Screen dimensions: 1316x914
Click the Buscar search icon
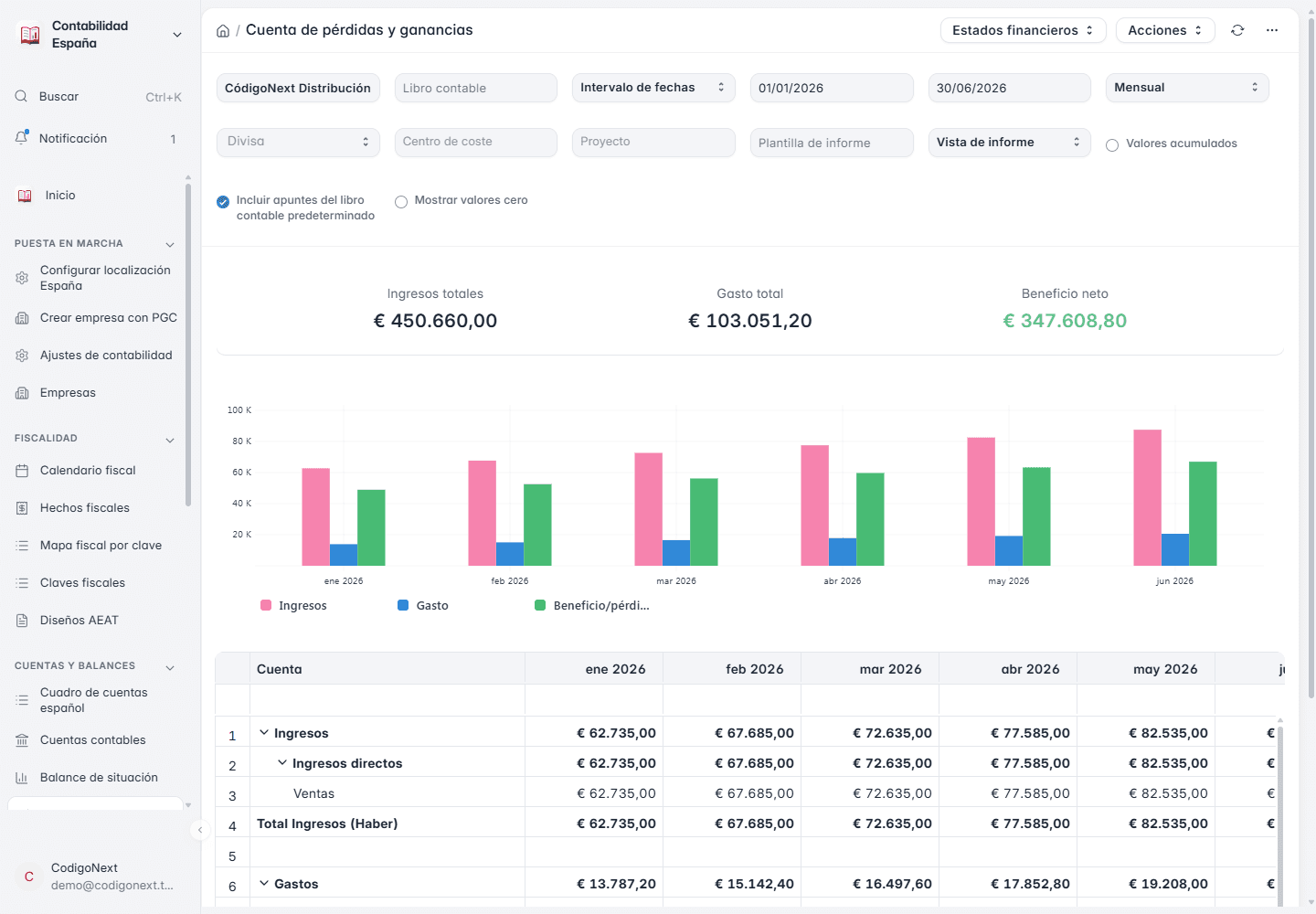click(x=21, y=96)
